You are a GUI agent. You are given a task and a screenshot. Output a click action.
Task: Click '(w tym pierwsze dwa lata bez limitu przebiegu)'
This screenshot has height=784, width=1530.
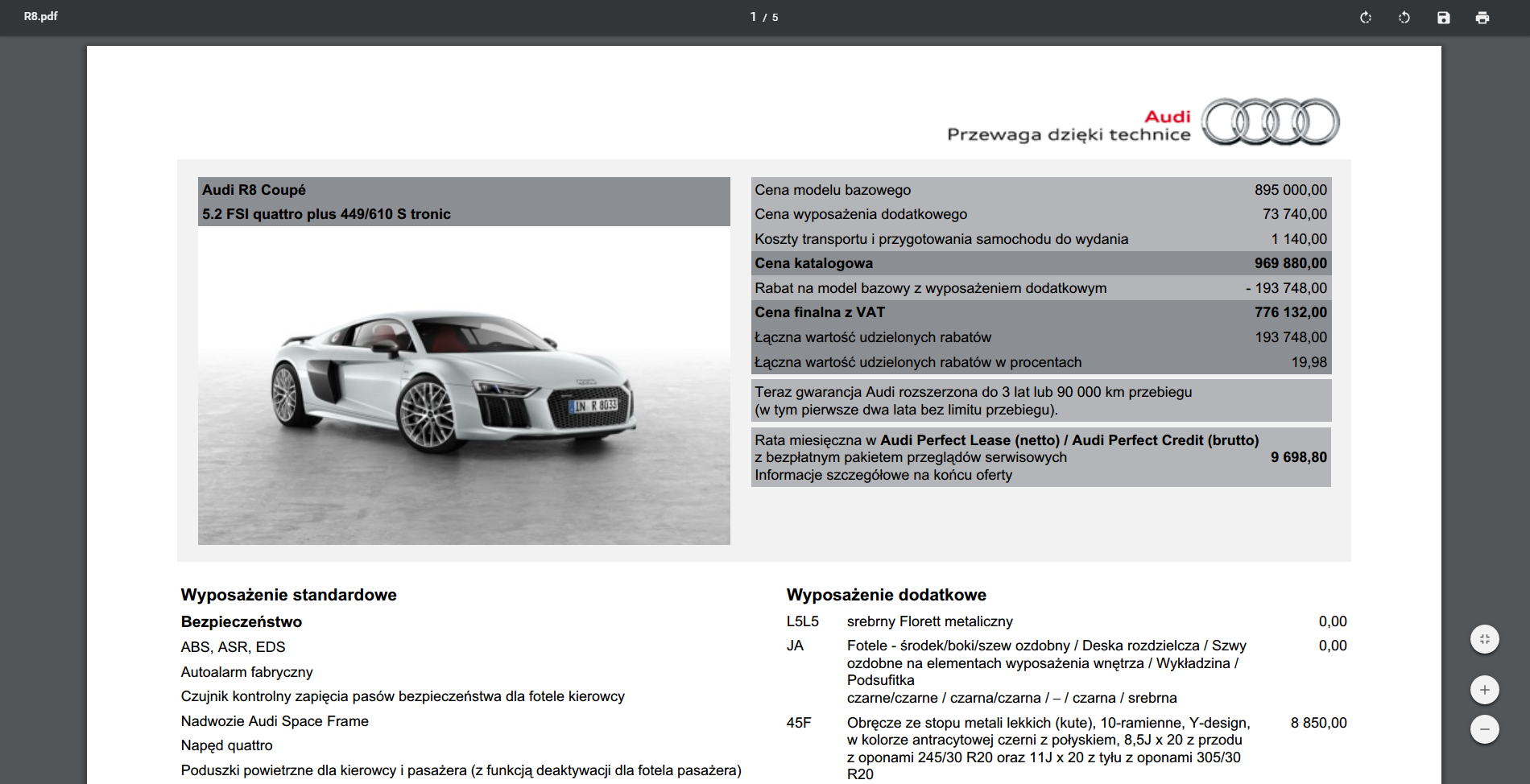point(906,410)
